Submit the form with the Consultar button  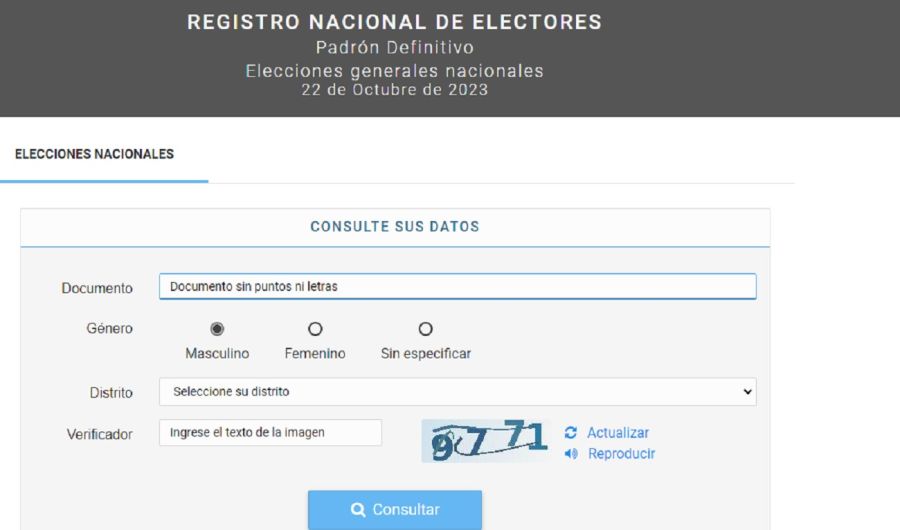pyautogui.click(x=395, y=510)
